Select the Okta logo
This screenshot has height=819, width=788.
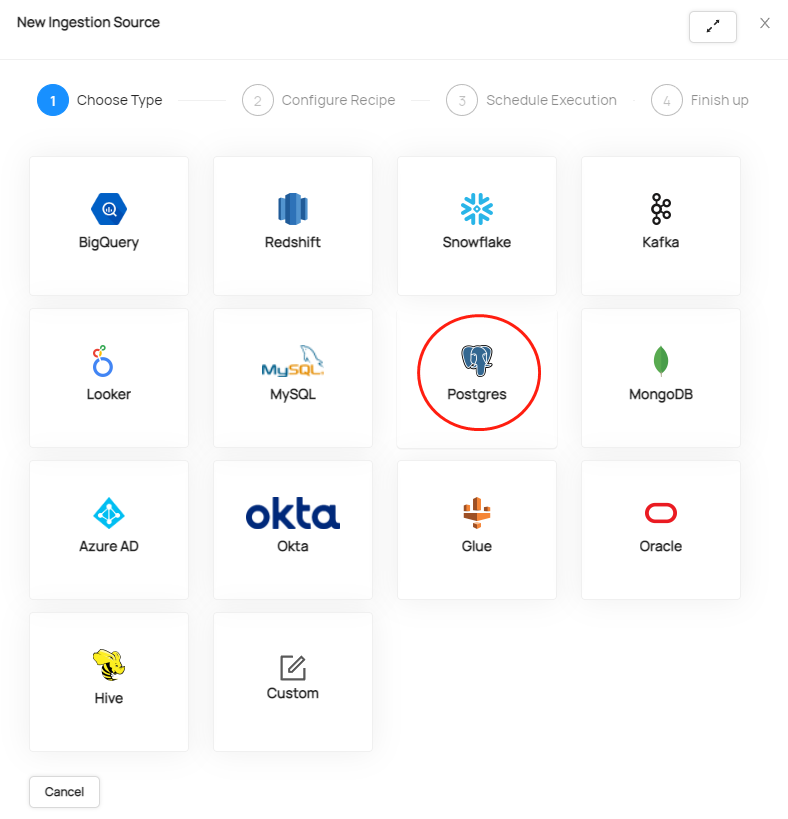(x=292, y=514)
